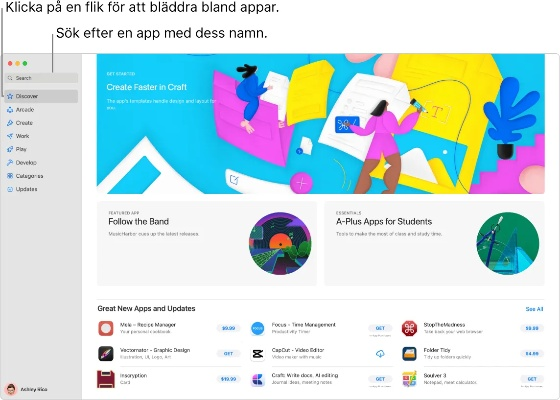Open the Categories grid item

click(41, 176)
